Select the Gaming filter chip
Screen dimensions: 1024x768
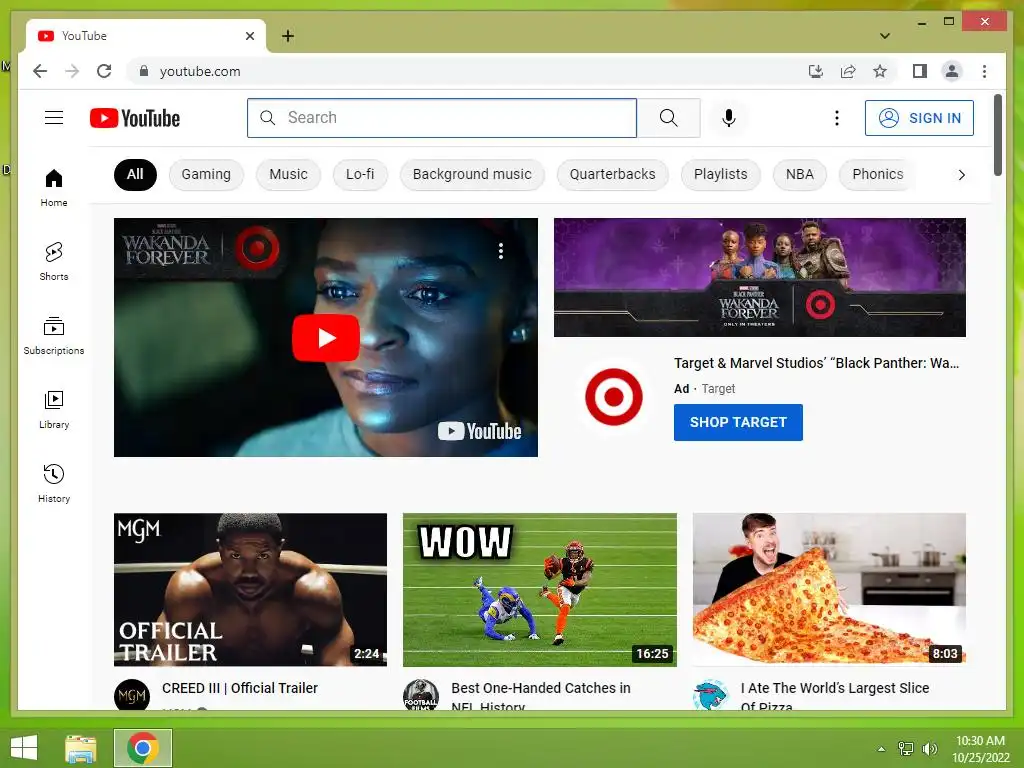[x=206, y=174]
